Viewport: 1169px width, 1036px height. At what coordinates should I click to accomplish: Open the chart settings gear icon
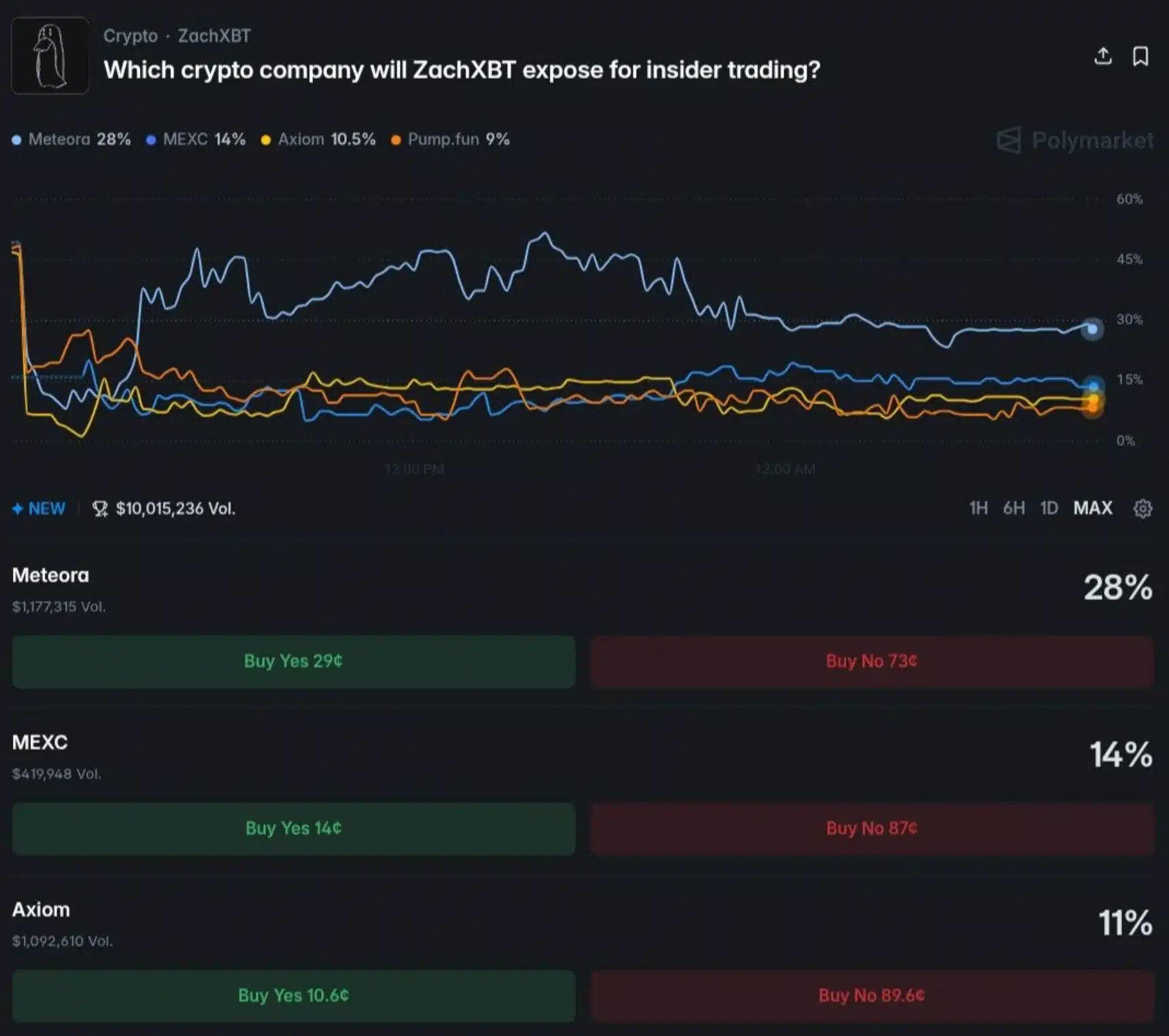[x=1143, y=508]
